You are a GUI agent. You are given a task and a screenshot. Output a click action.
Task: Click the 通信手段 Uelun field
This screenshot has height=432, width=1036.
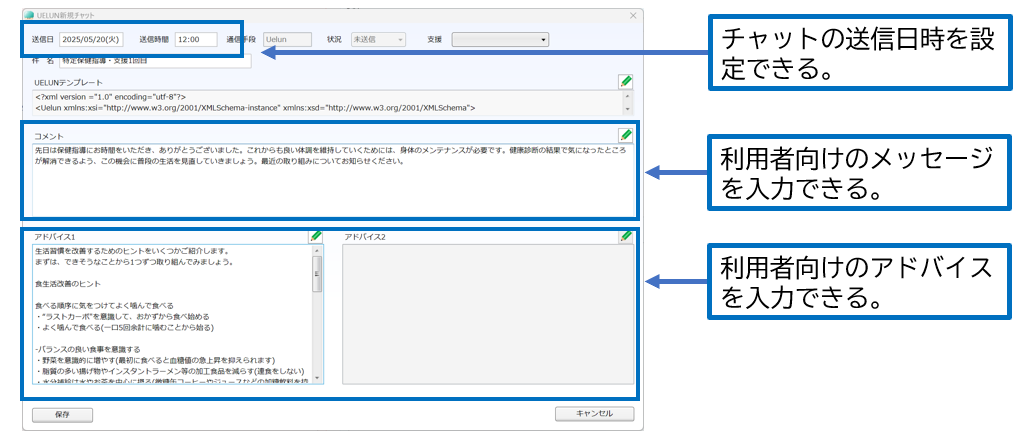(x=288, y=40)
